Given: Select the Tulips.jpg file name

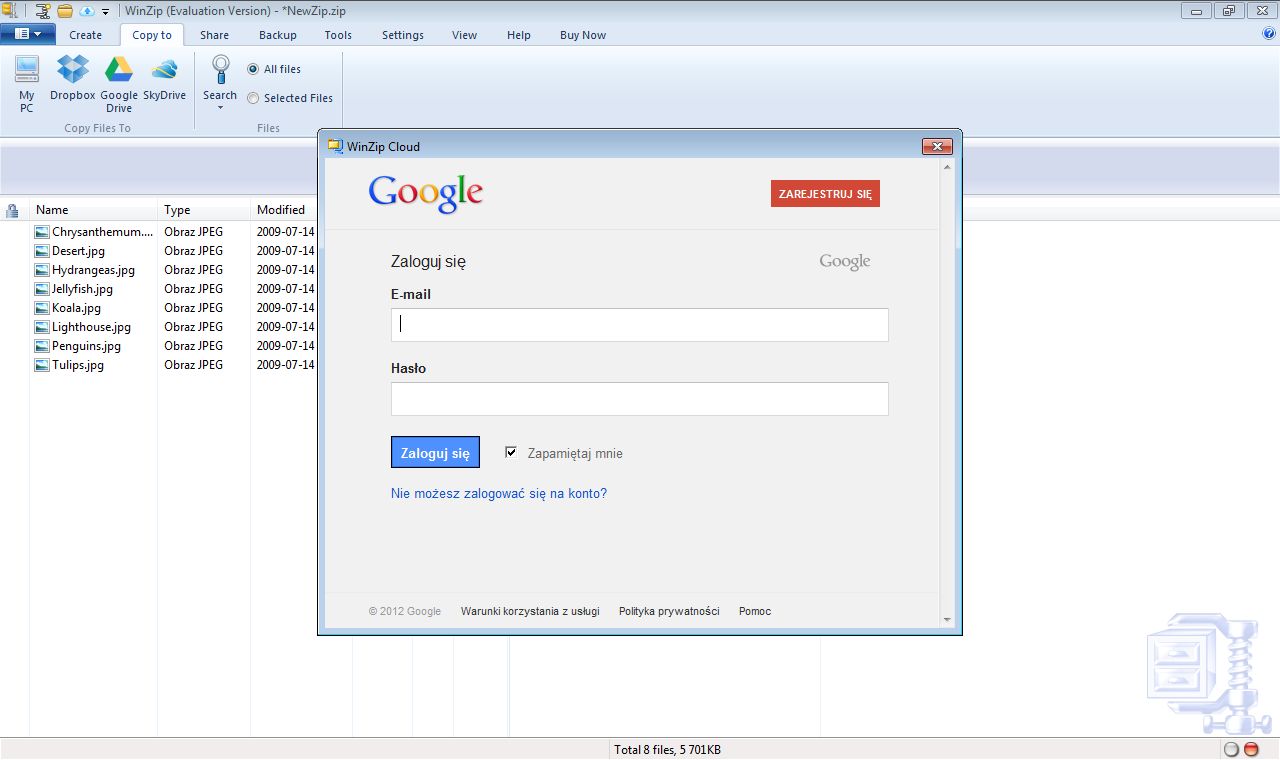Looking at the screenshot, I should 78,365.
